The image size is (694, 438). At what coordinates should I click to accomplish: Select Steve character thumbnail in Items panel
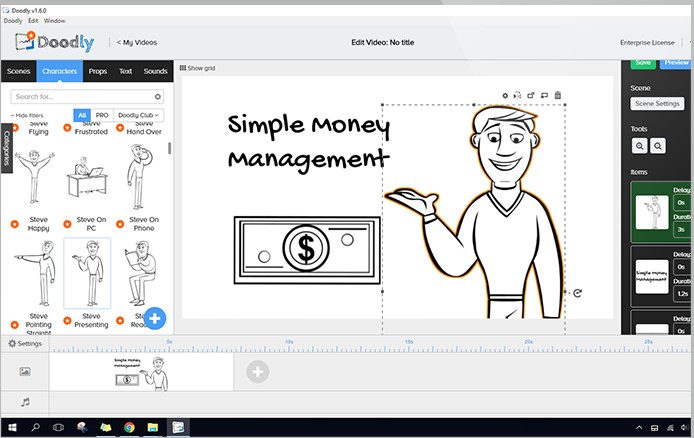(652, 212)
